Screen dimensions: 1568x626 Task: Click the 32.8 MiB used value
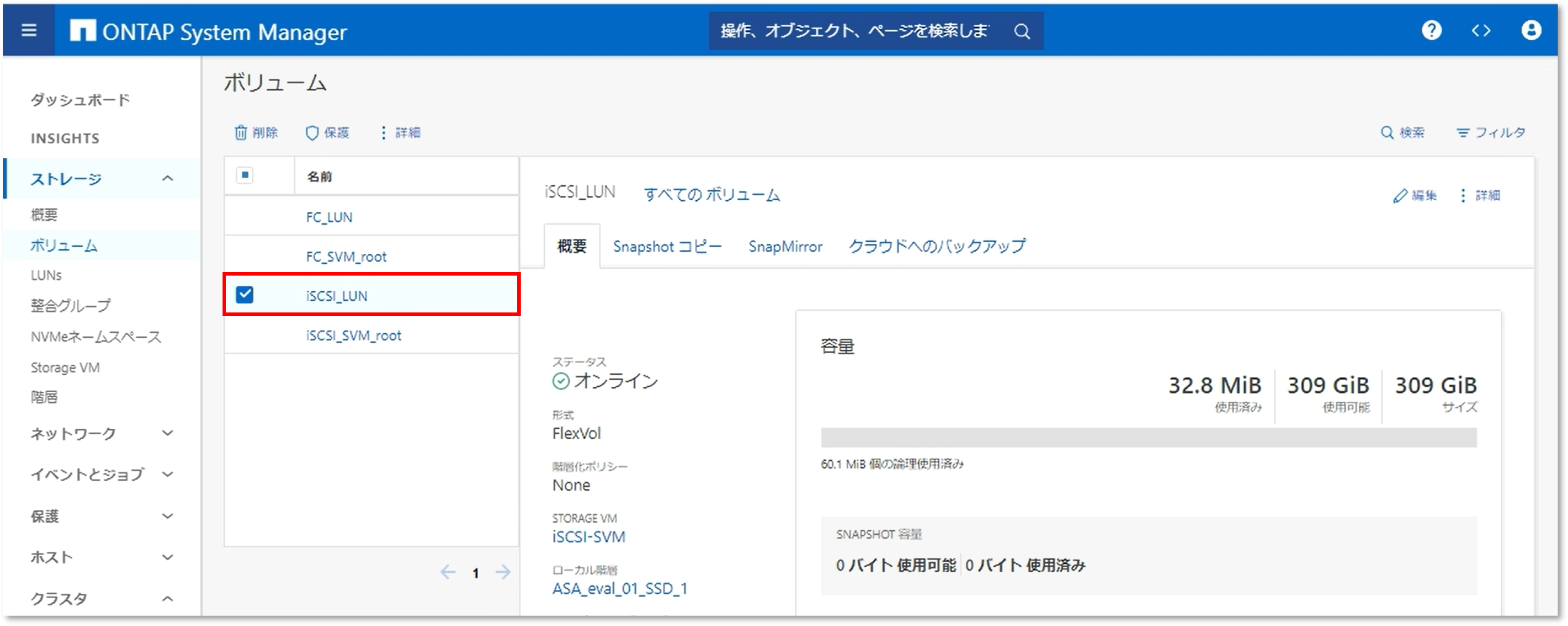tap(1214, 386)
